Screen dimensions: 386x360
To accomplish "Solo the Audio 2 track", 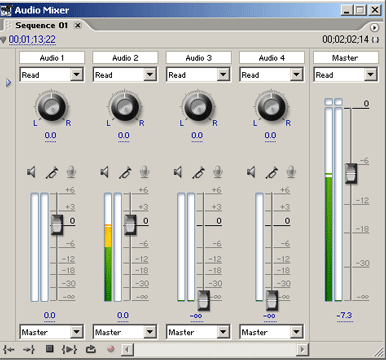I will [x=125, y=172].
